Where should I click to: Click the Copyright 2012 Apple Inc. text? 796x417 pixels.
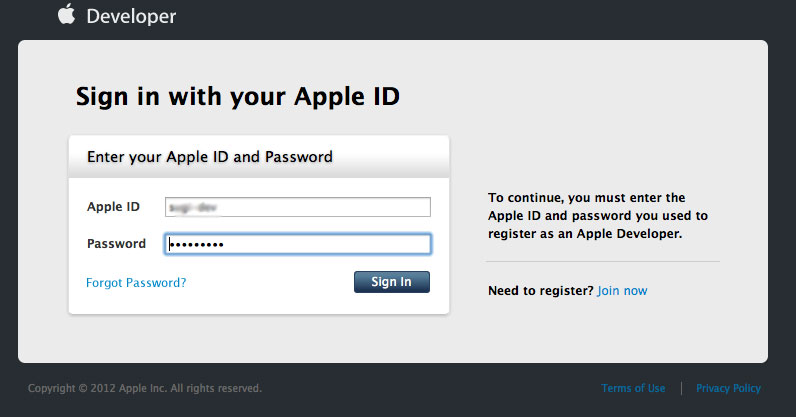pos(145,388)
